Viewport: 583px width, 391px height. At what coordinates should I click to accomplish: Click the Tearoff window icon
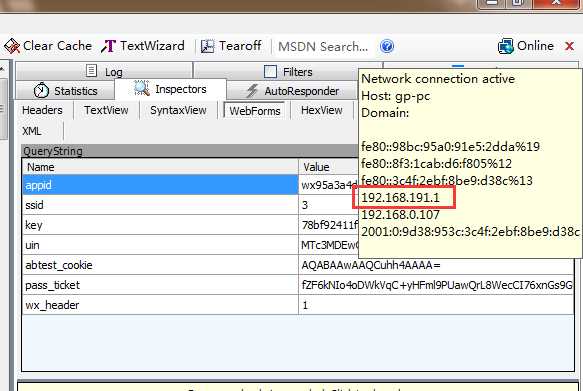point(207,46)
